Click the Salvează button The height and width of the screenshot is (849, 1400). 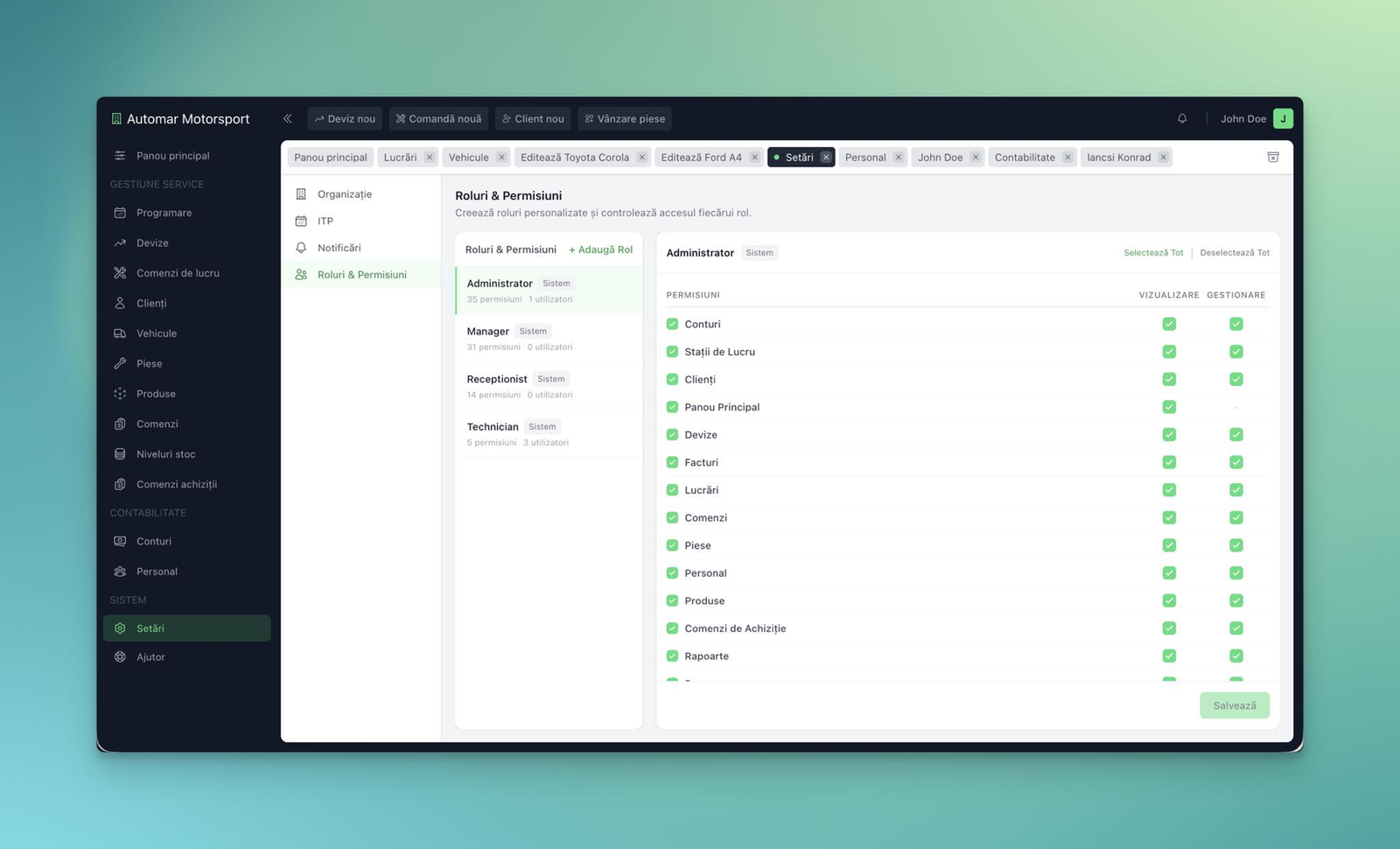[x=1235, y=705]
